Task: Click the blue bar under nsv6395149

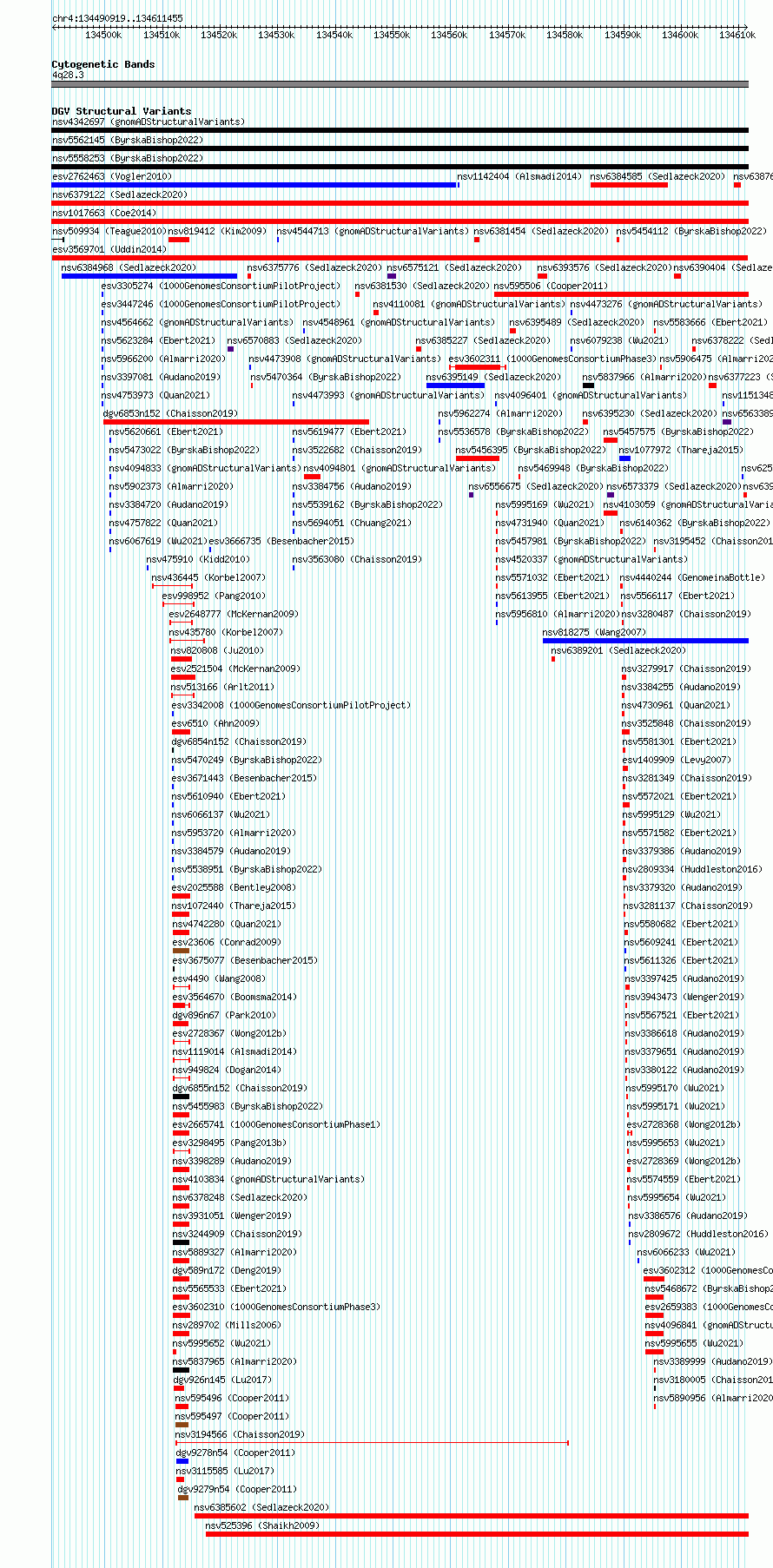Action: coord(455,385)
